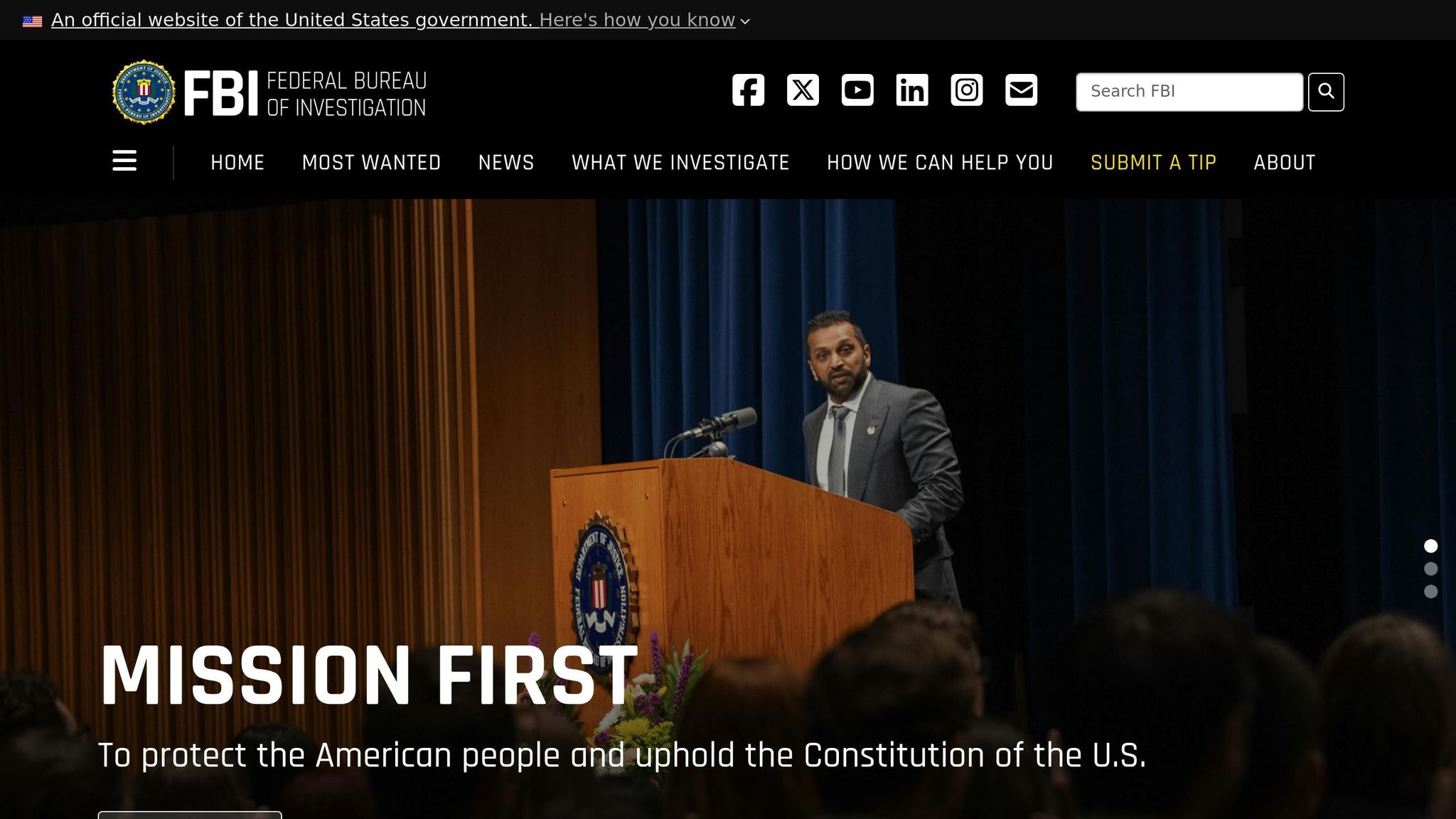Open the How We Can Help You page
Screen dimensions: 1456x819
[940, 163]
